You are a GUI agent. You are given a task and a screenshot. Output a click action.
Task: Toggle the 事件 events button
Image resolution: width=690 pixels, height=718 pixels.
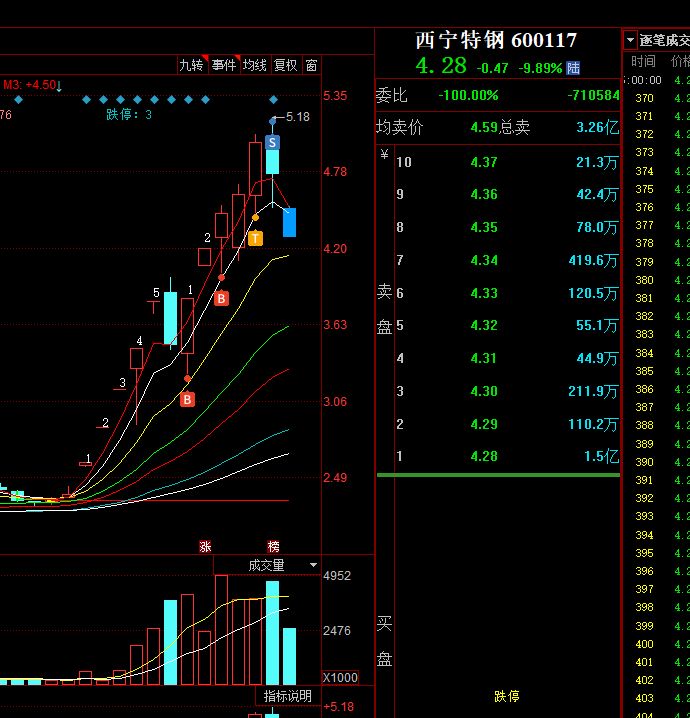[x=224, y=65]
